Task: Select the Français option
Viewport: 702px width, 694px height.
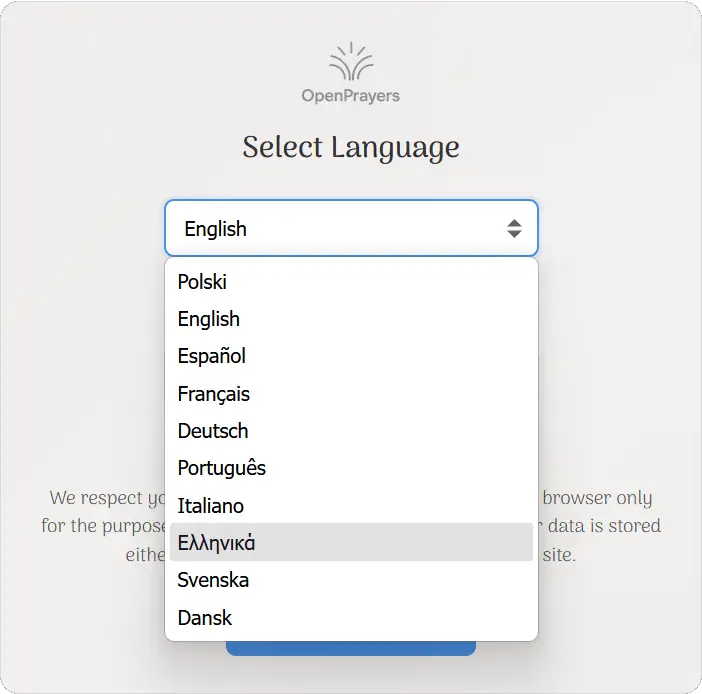Action: [214, 394]
